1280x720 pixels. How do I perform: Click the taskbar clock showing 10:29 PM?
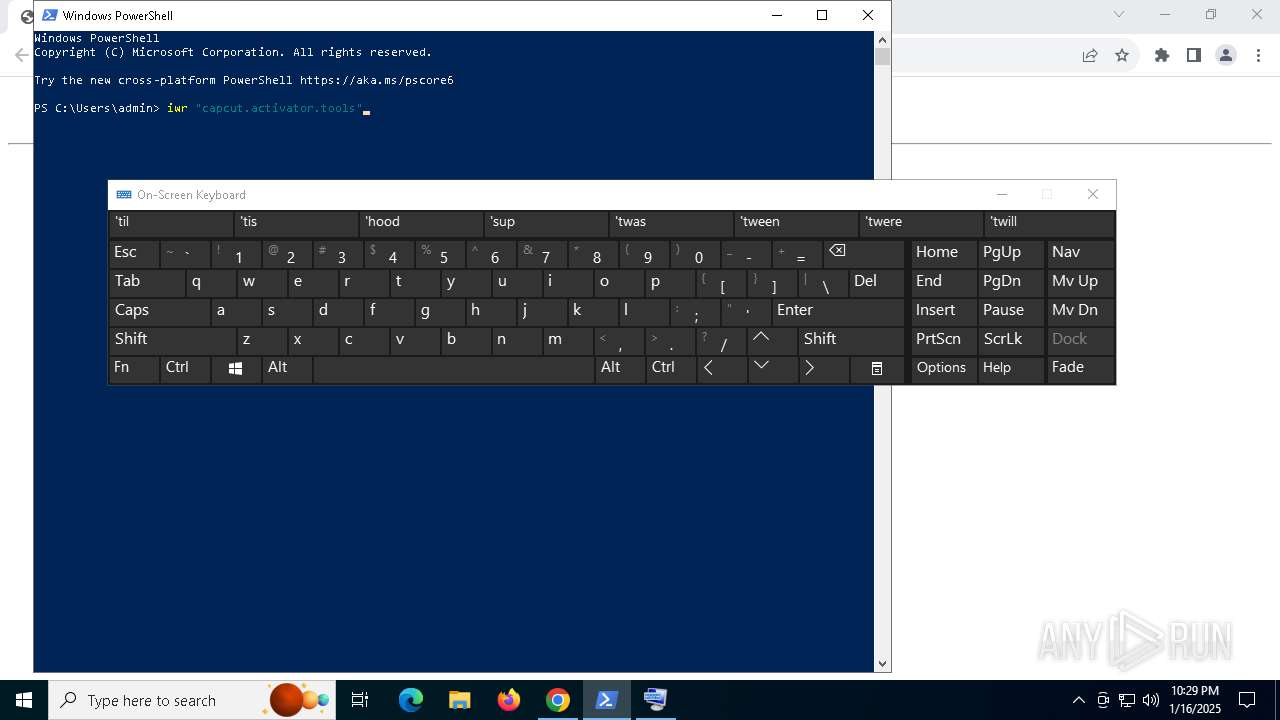(1195, 700)
